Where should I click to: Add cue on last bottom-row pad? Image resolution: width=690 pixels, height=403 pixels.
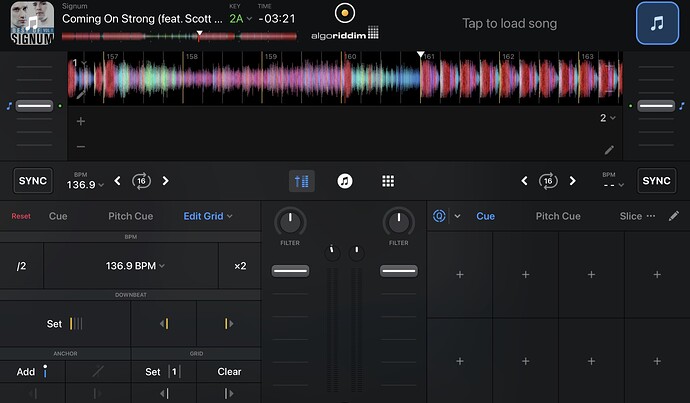point(657,361)
